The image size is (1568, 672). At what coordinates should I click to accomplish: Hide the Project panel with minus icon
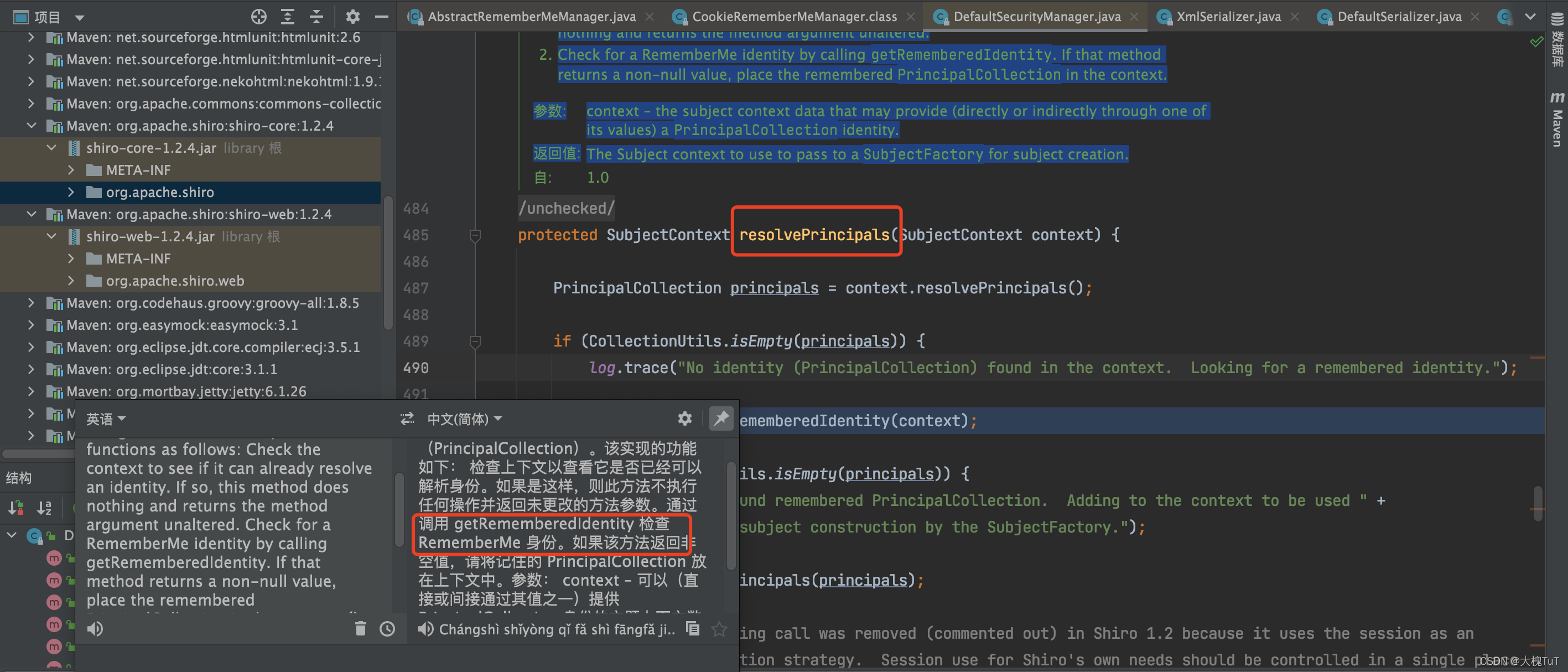[382, 17]
